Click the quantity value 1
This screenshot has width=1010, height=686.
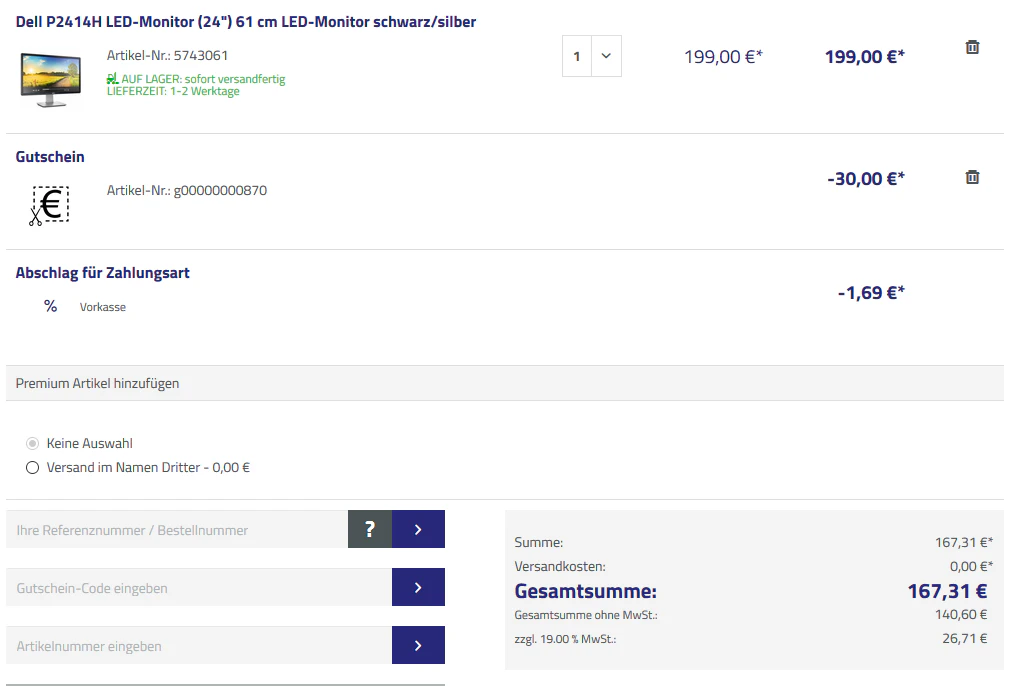[577, 56]
